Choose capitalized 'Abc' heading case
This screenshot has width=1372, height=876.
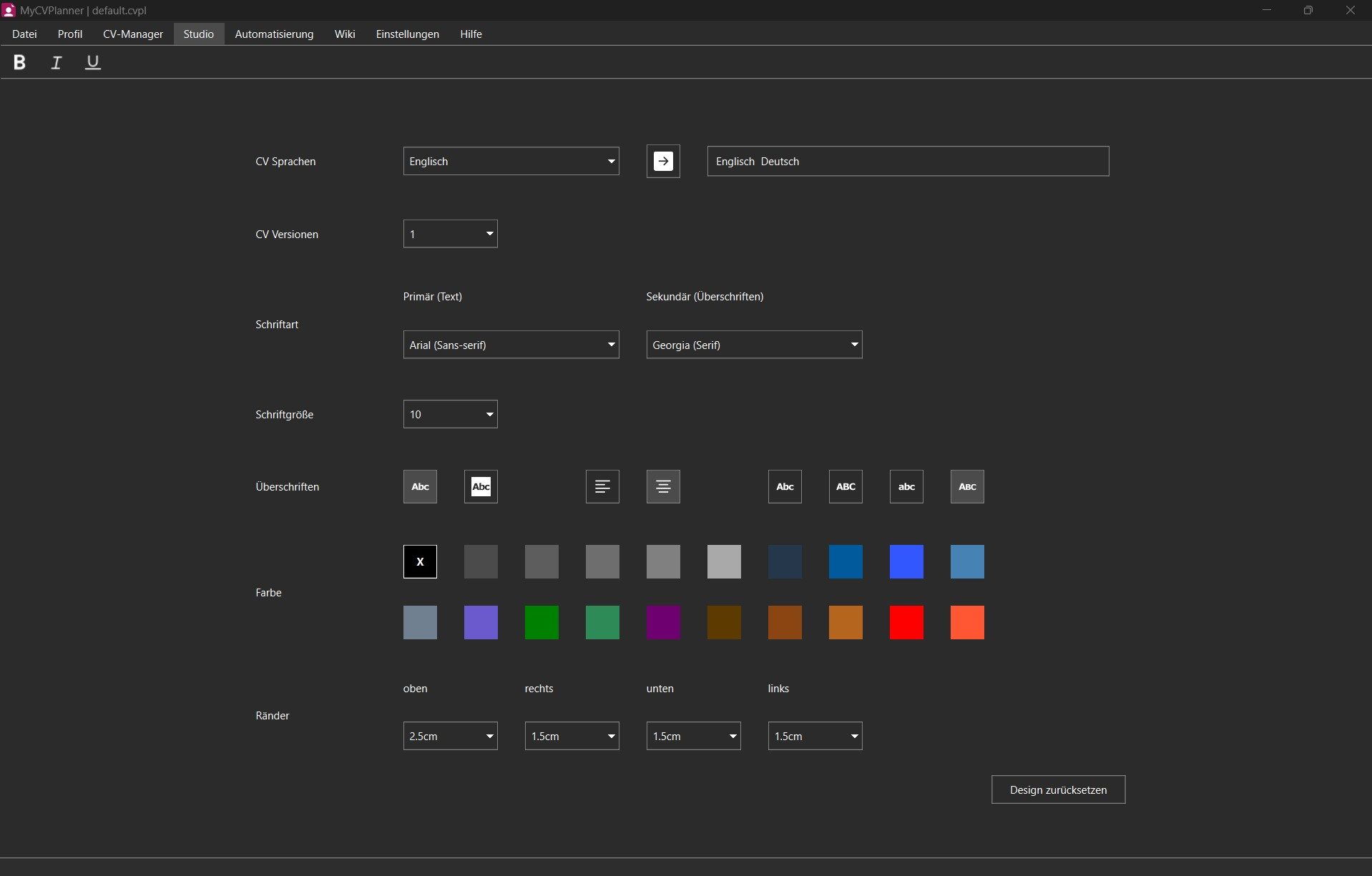point(785,487)
